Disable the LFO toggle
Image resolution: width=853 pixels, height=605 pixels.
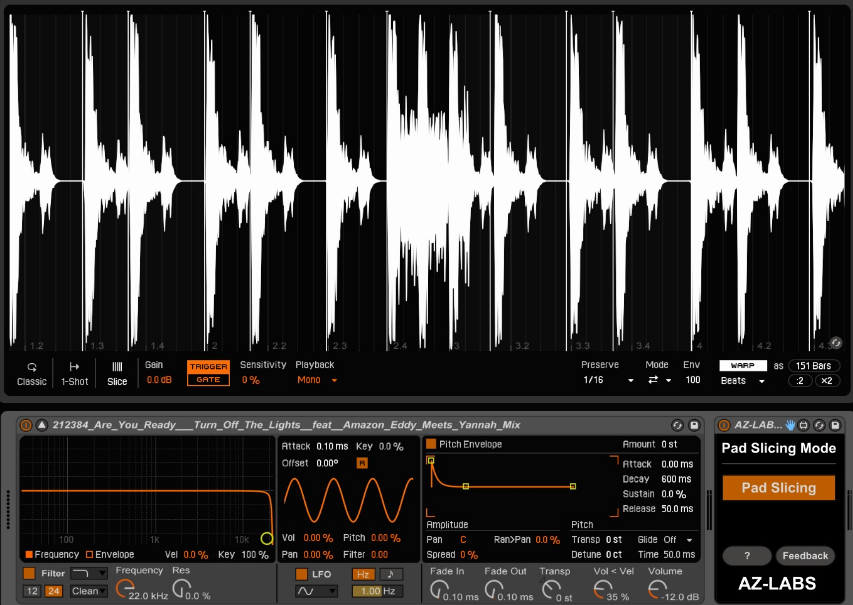coord(301,574)
